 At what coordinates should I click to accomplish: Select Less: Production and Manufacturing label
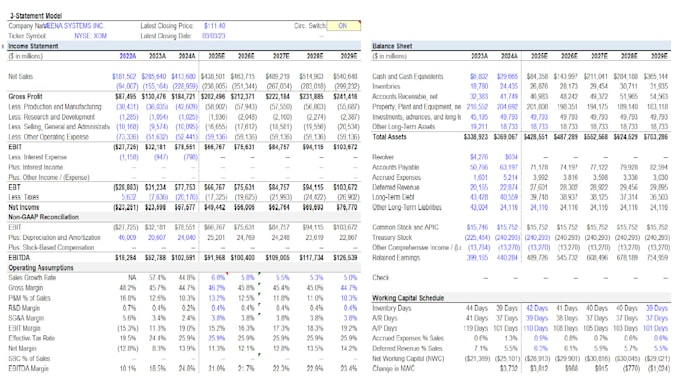coord(55,107)
